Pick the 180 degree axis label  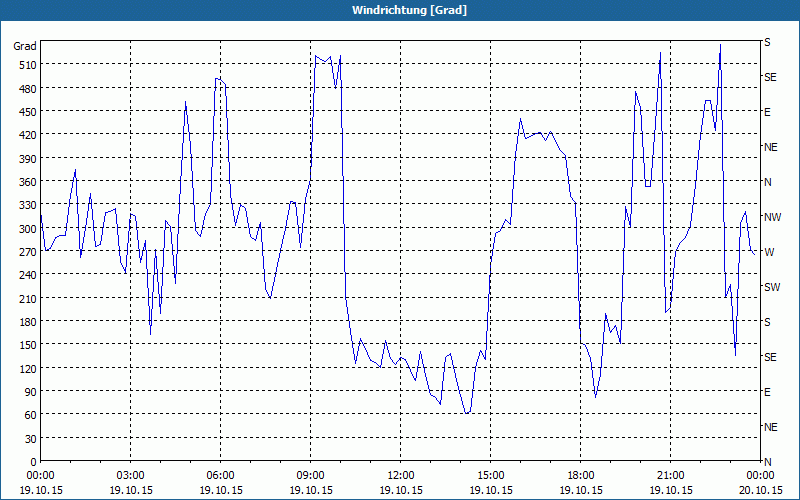[28, 322]
